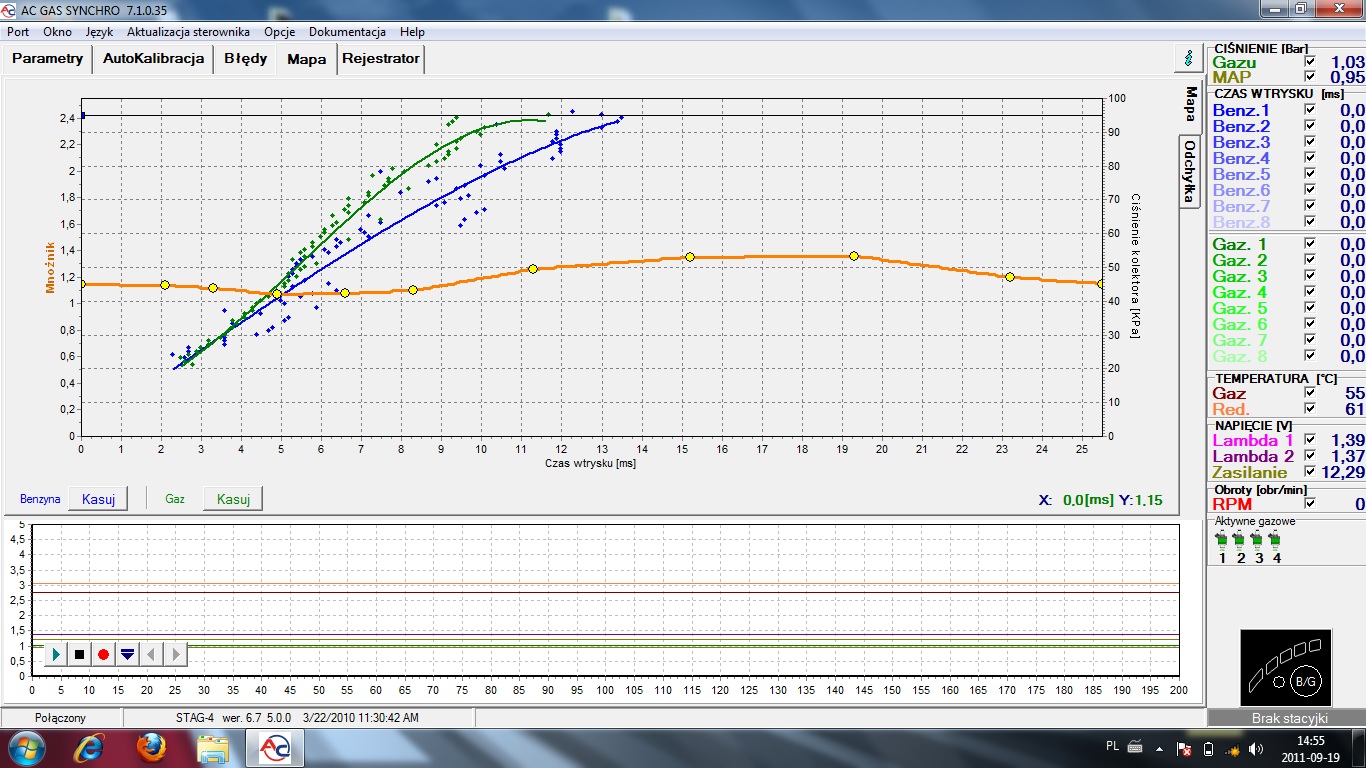Uncheck the Benz.4 injection time checkbox

click(1310, 158)
